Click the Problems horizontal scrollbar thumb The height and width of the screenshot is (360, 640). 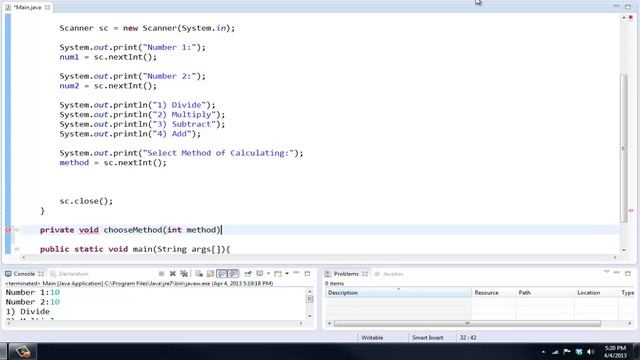point(467,323)
